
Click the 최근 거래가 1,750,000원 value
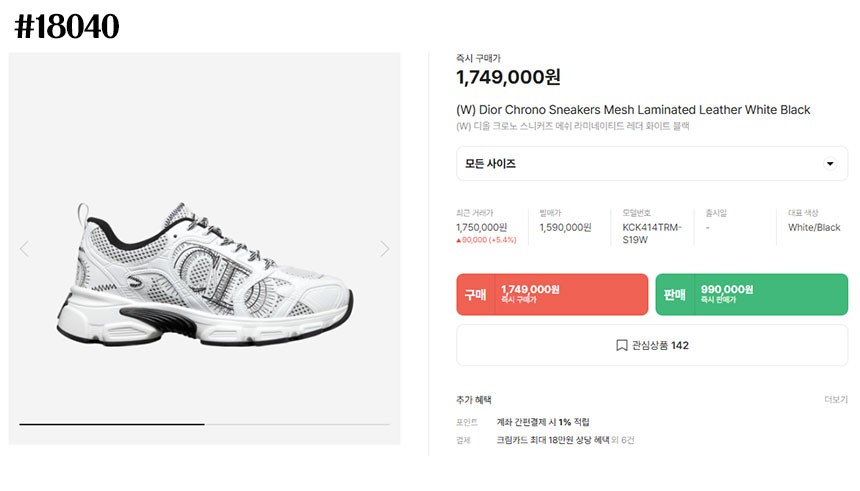pos(481,227)
